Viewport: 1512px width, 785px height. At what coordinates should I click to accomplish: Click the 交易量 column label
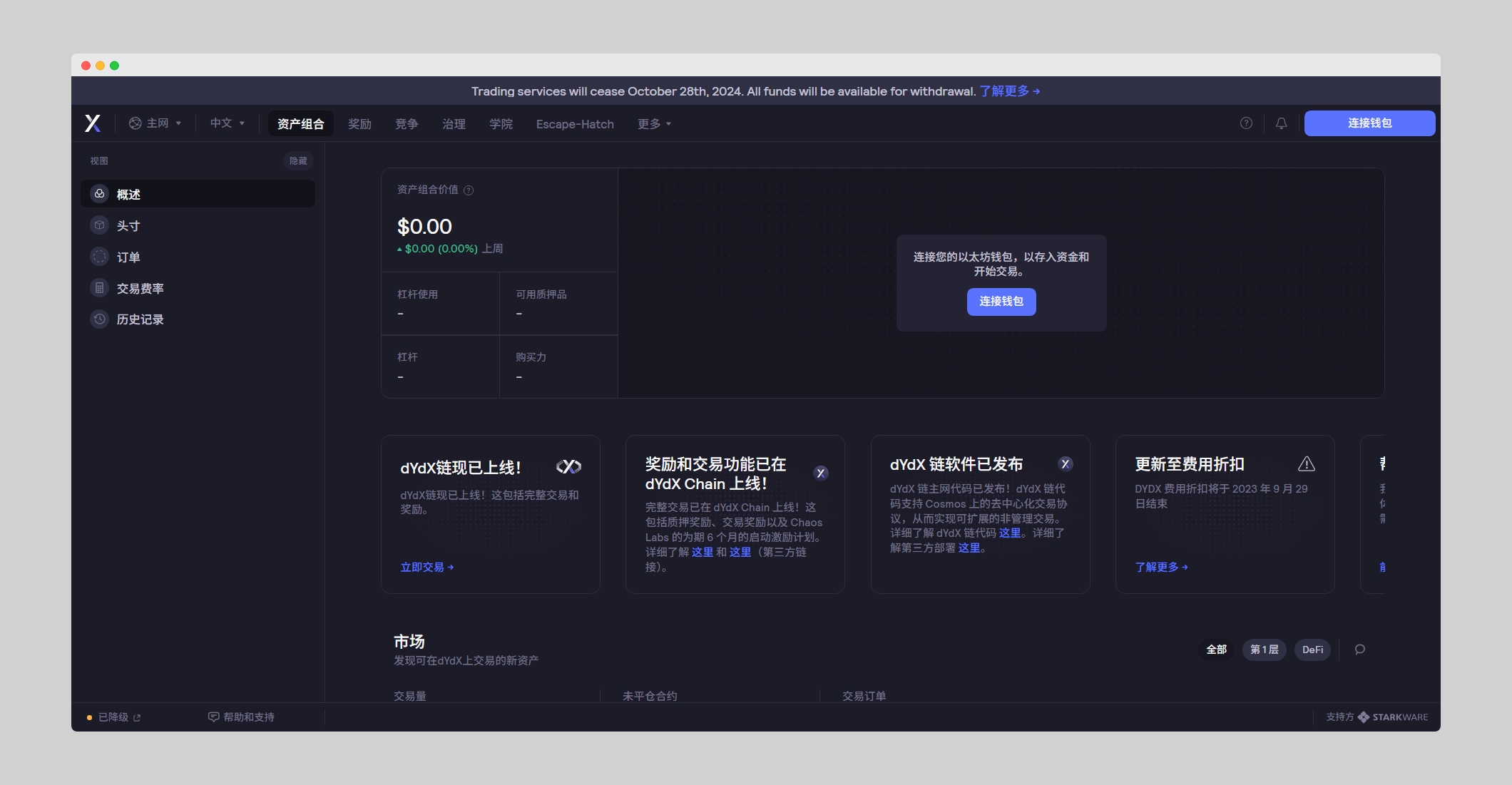point(410,696)
